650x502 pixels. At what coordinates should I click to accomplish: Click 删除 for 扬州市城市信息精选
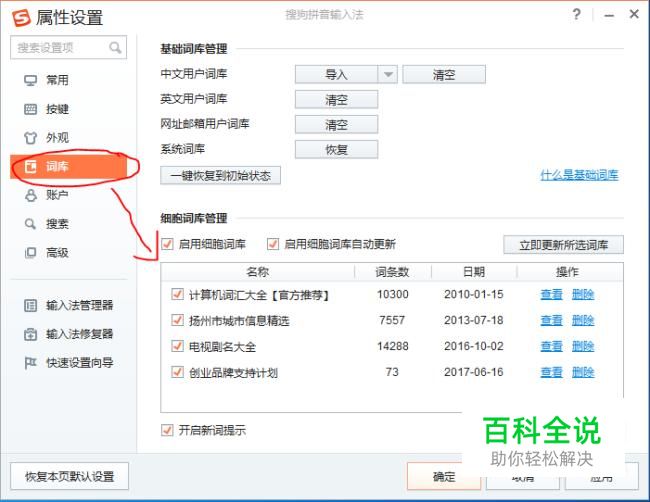pyautogui.click(x=583, y=320)
